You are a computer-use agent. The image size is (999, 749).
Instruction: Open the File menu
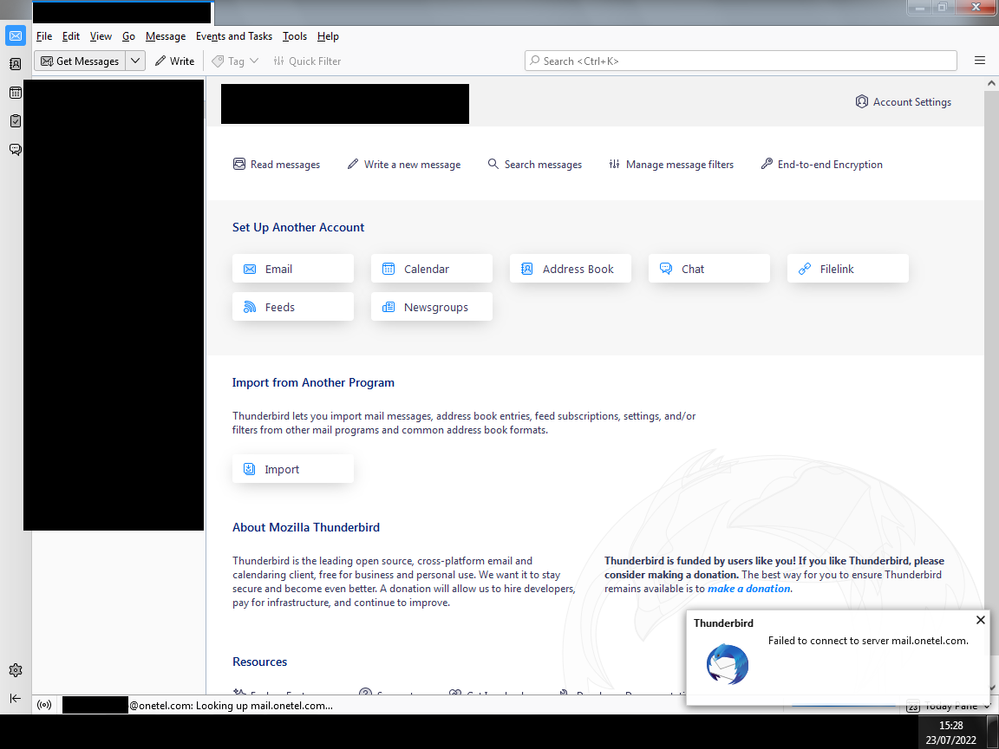[44, 36]
